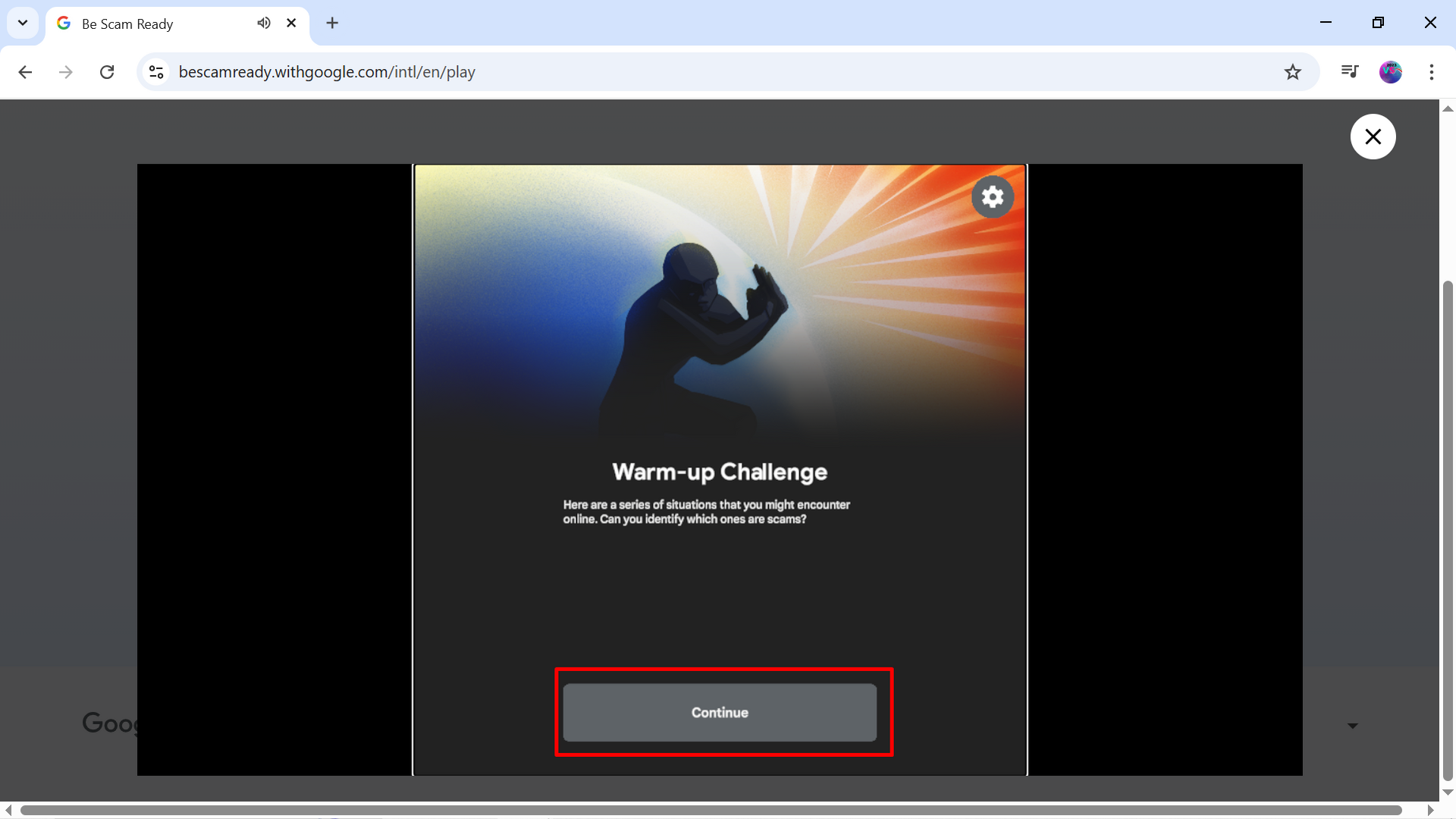Expand the footer dropdown arrow

coord(1352,726)
